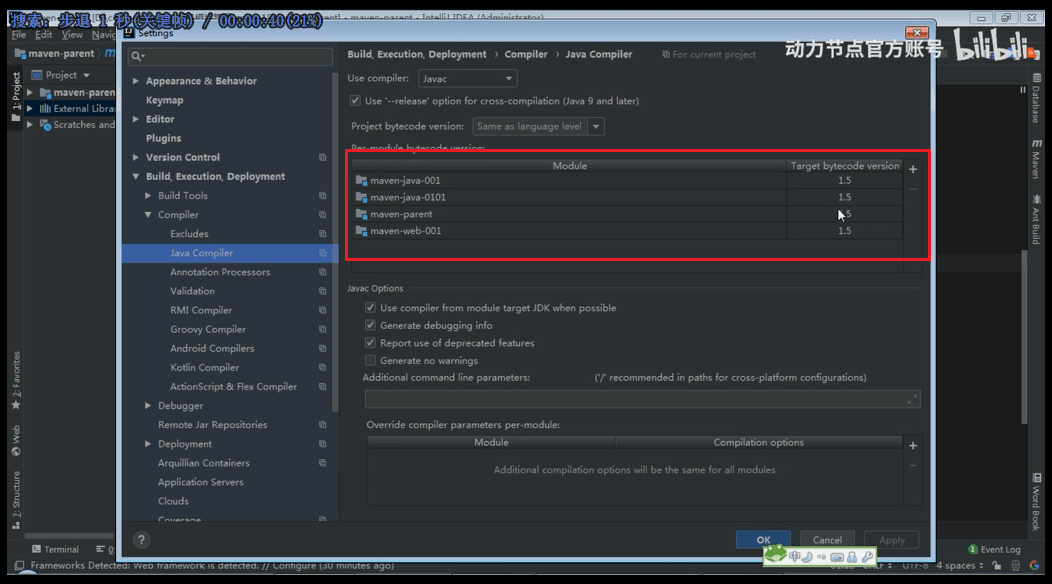Add module with plus icon in bytecode table
Image resolution: width=1052 pixels, height=584 pixels.
[912, 169]
